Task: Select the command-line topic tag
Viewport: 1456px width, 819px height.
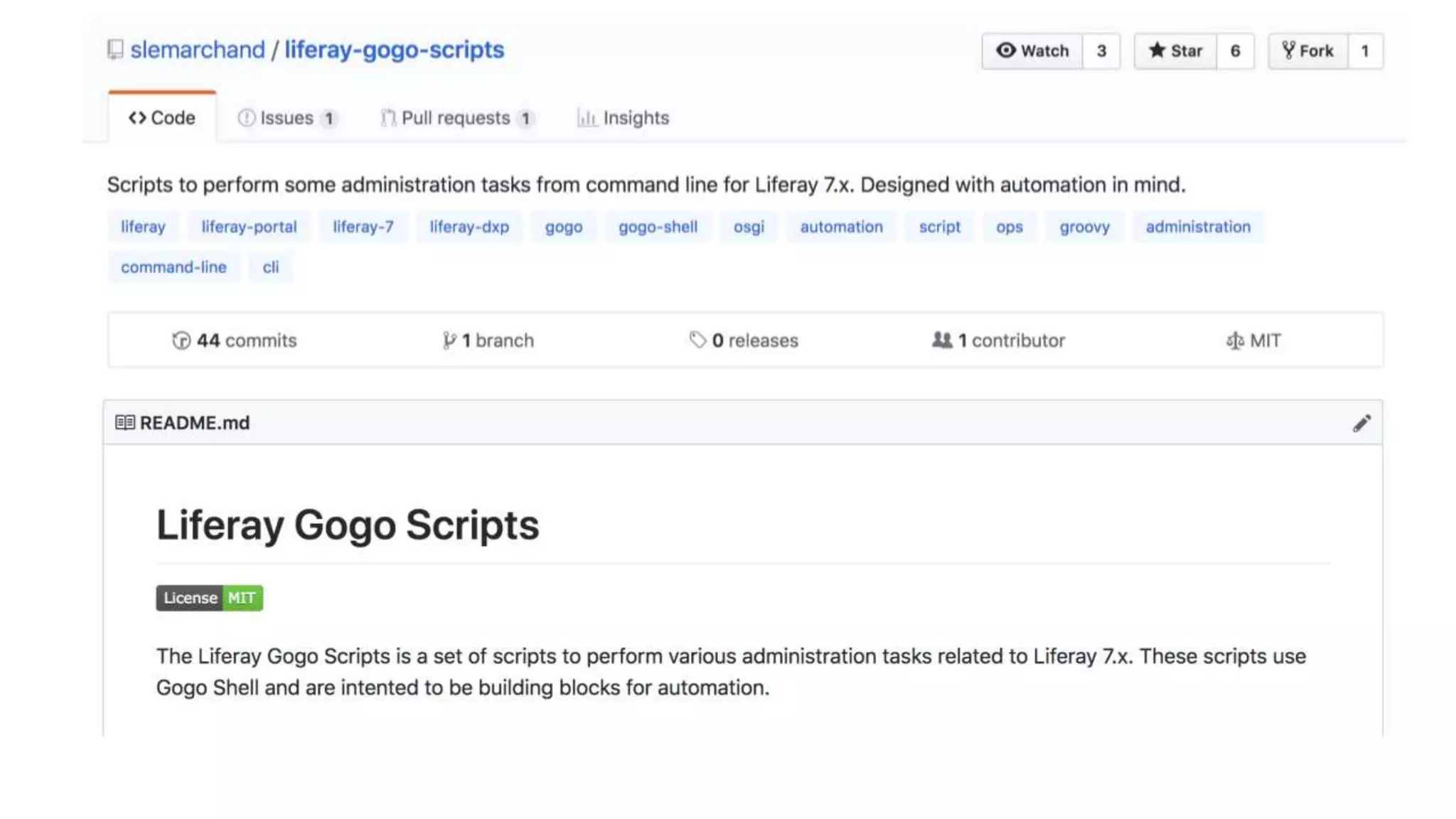Action: point(173,267)
